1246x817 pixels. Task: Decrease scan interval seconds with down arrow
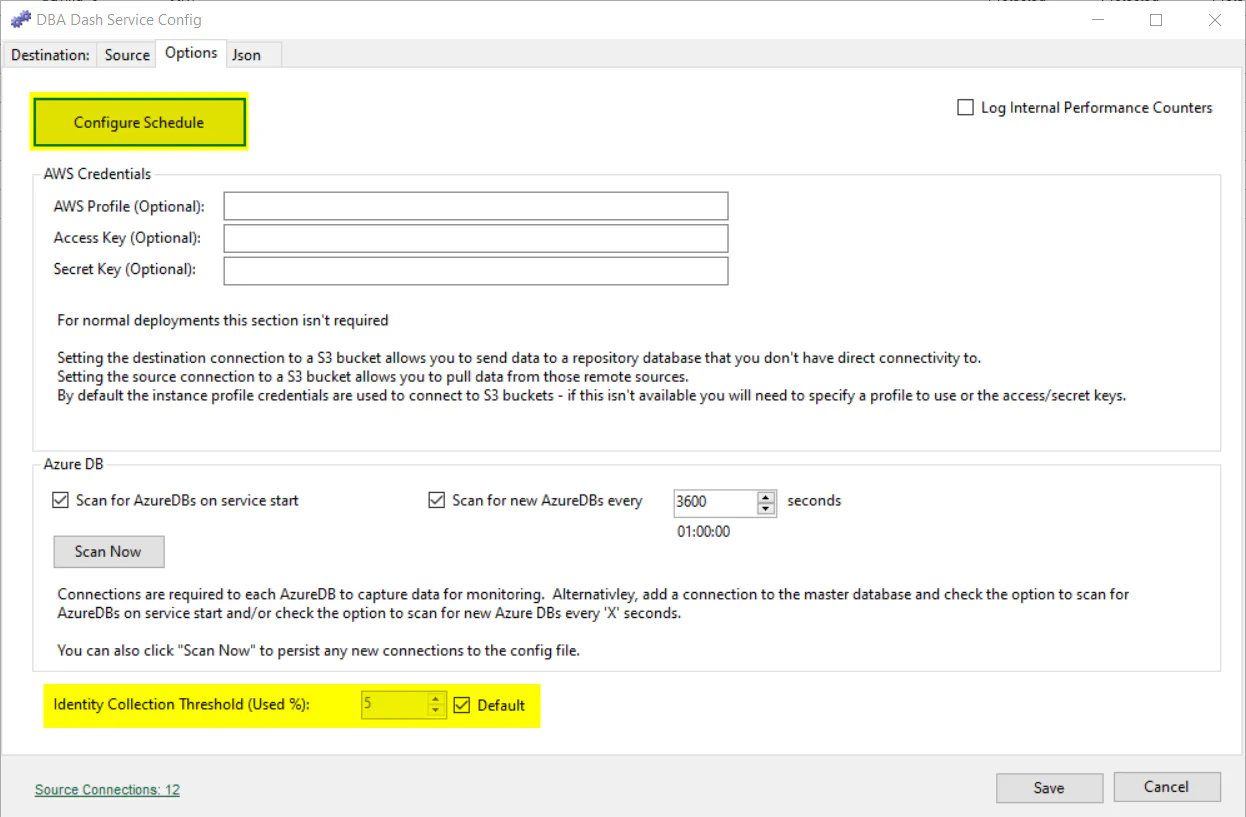click(766, 509)
